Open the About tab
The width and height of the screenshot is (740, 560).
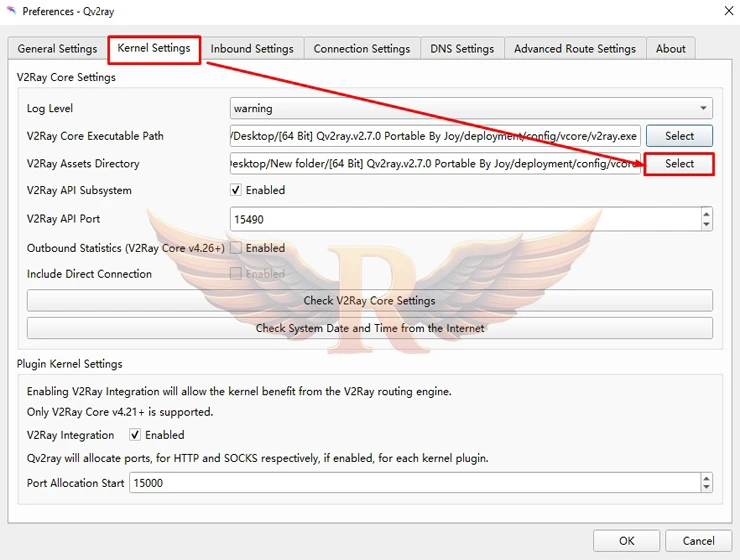tap(670, 48)
